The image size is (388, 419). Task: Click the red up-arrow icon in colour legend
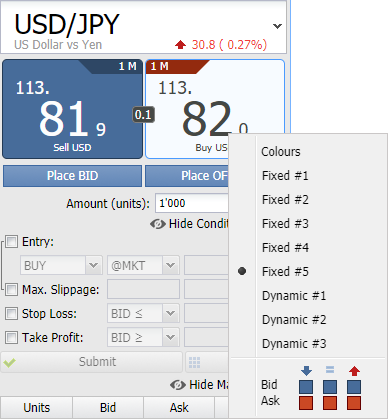click(354, 370)
